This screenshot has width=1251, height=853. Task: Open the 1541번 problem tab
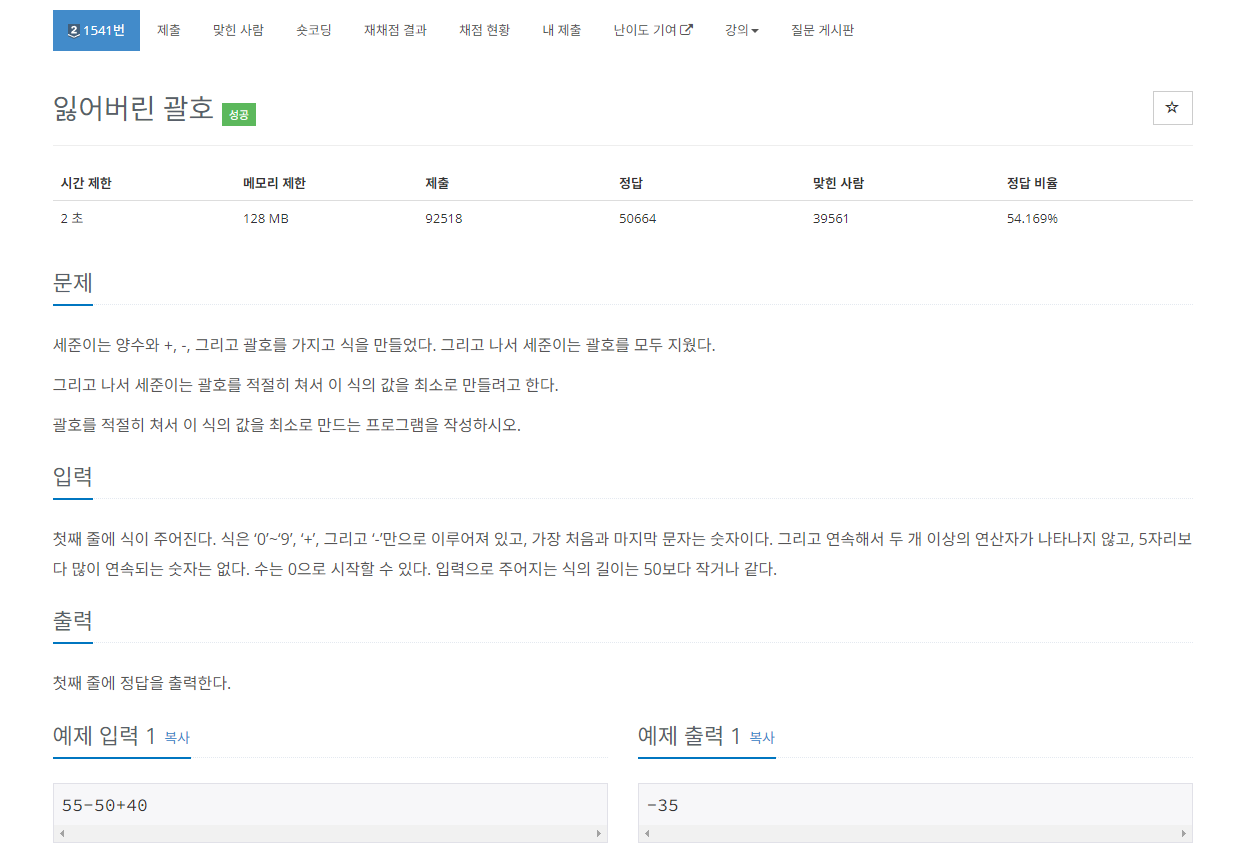point(96,30)
